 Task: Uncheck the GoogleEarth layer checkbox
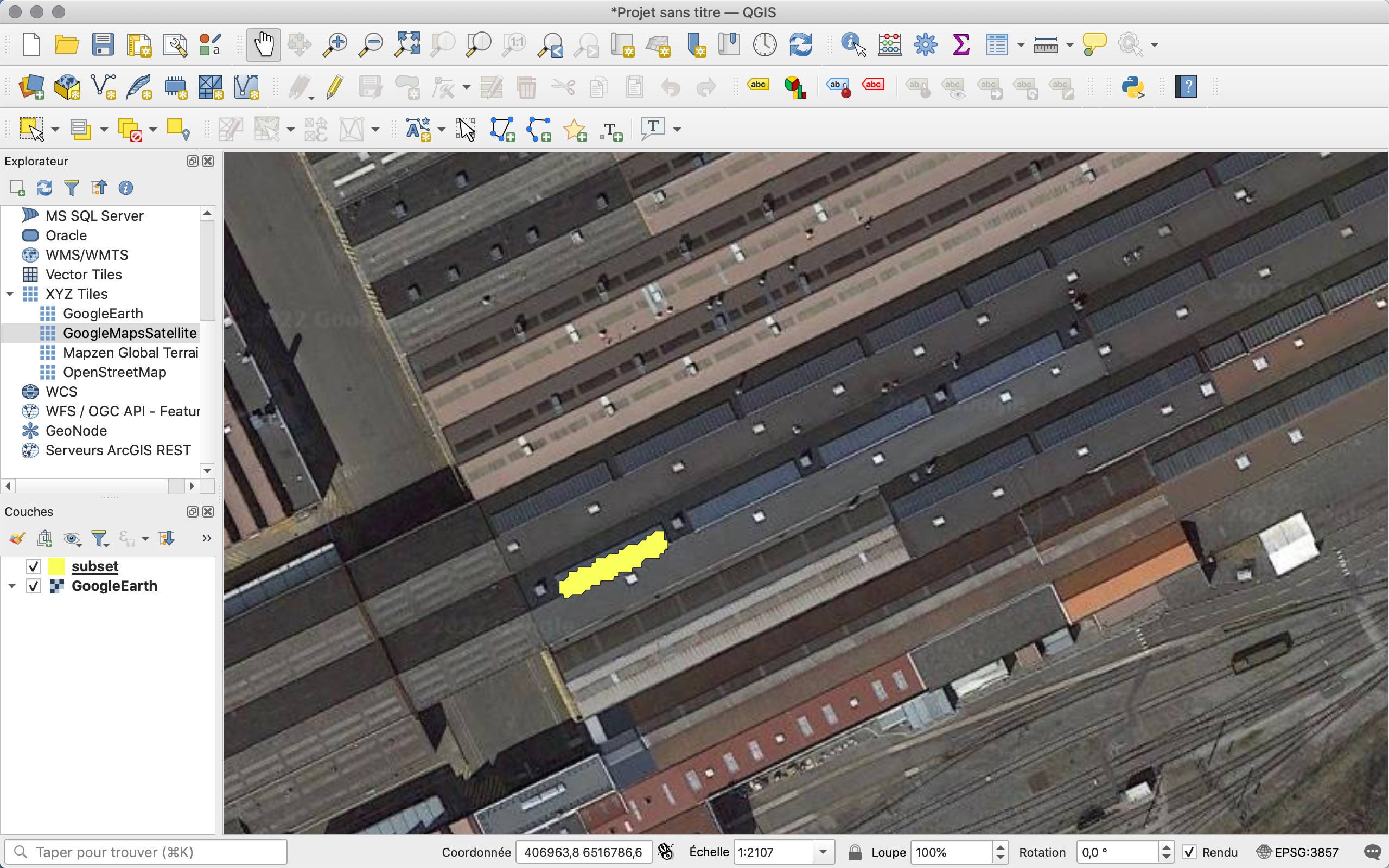click(34, 586)
